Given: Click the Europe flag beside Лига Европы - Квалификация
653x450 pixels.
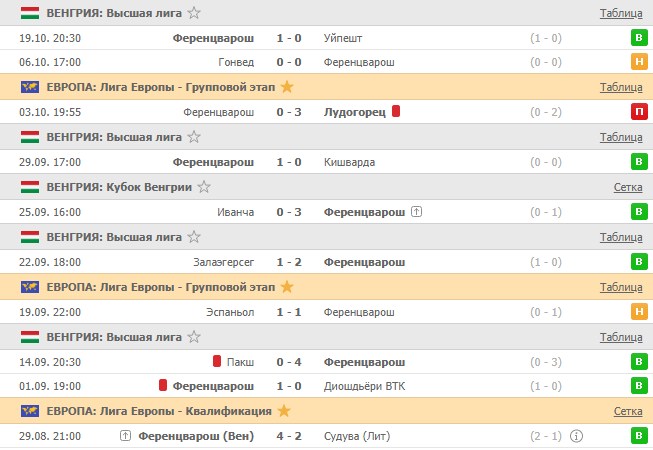Looking at the screenshot, I should [30, 411].
